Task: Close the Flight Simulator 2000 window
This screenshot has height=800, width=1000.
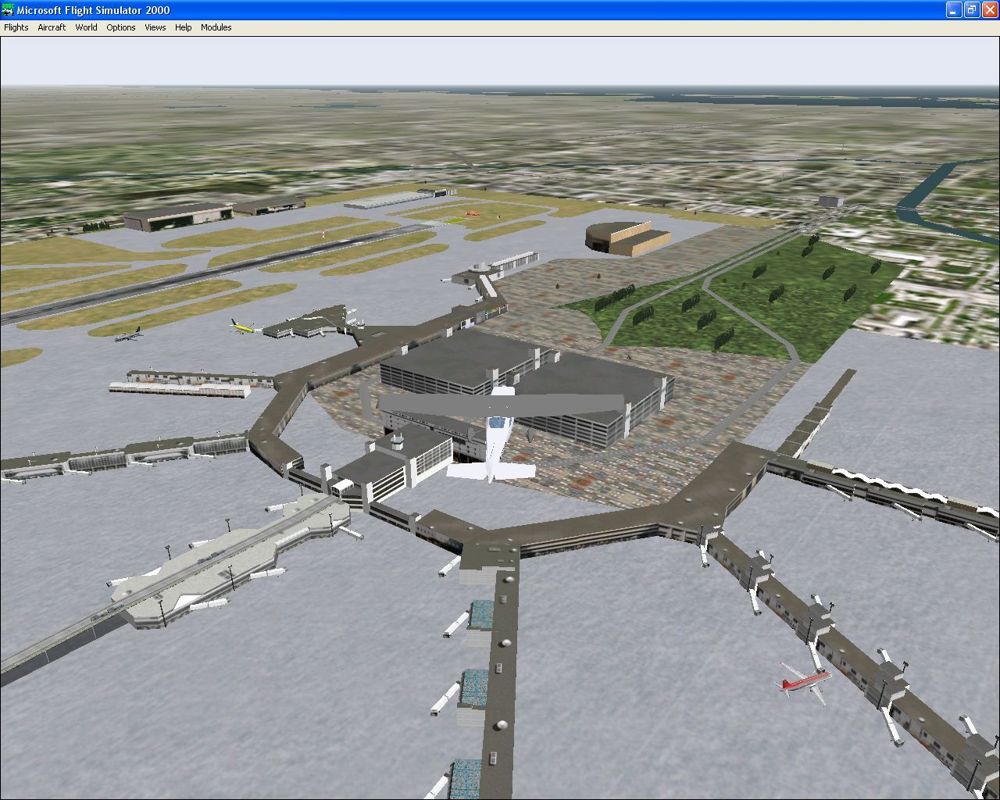Action: point(988,9)
